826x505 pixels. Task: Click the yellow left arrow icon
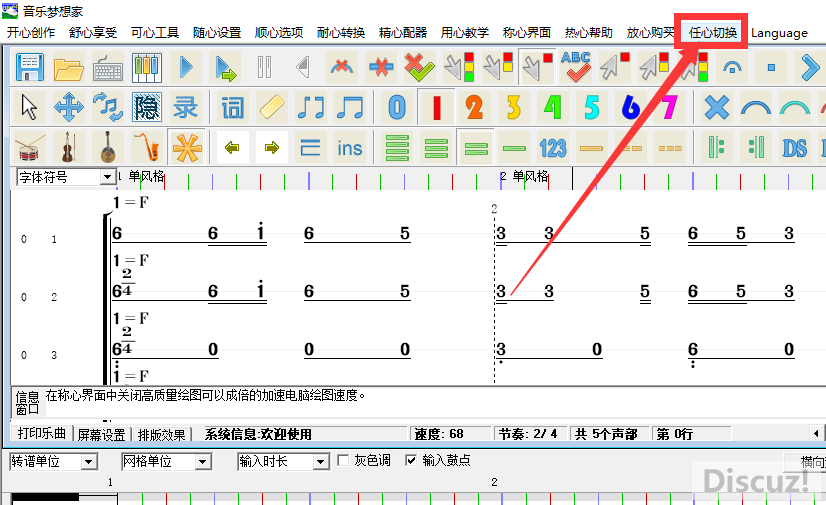232,147
